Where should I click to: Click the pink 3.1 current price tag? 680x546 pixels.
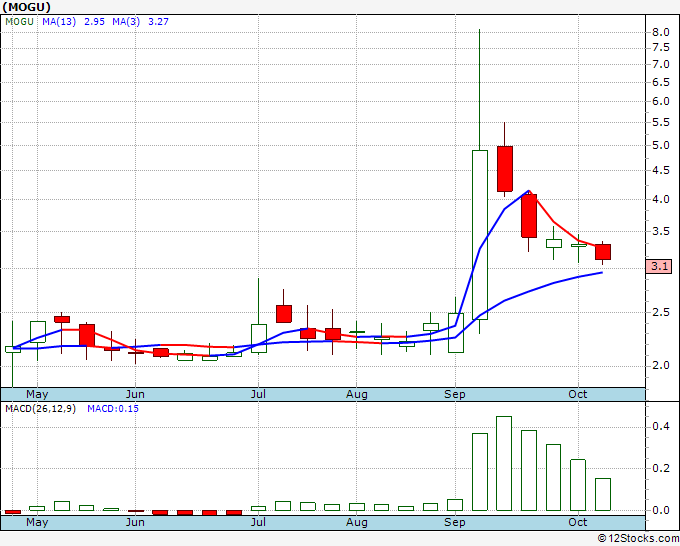coord(659,267)
